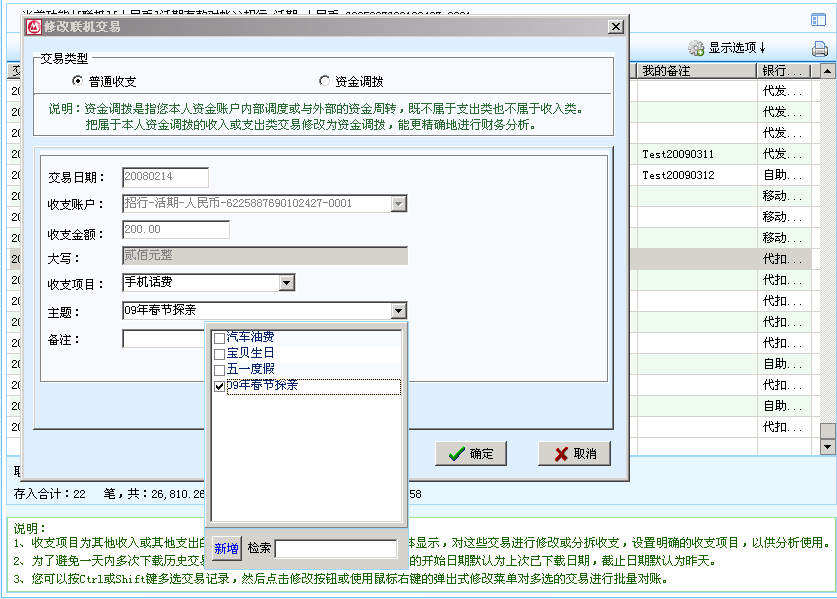Select 普通收支 radio button
Viewport: 837px width, 599px height.
click(x=78, y=81)
